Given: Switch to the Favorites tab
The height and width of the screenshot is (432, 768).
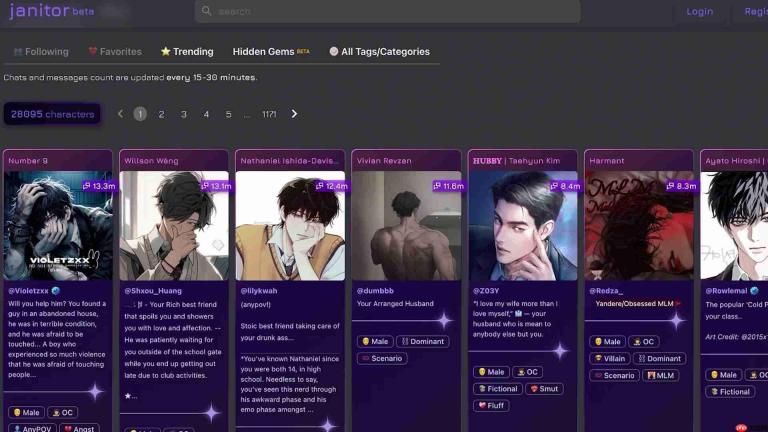Looking at the screenshot, I should pos(115,51).
